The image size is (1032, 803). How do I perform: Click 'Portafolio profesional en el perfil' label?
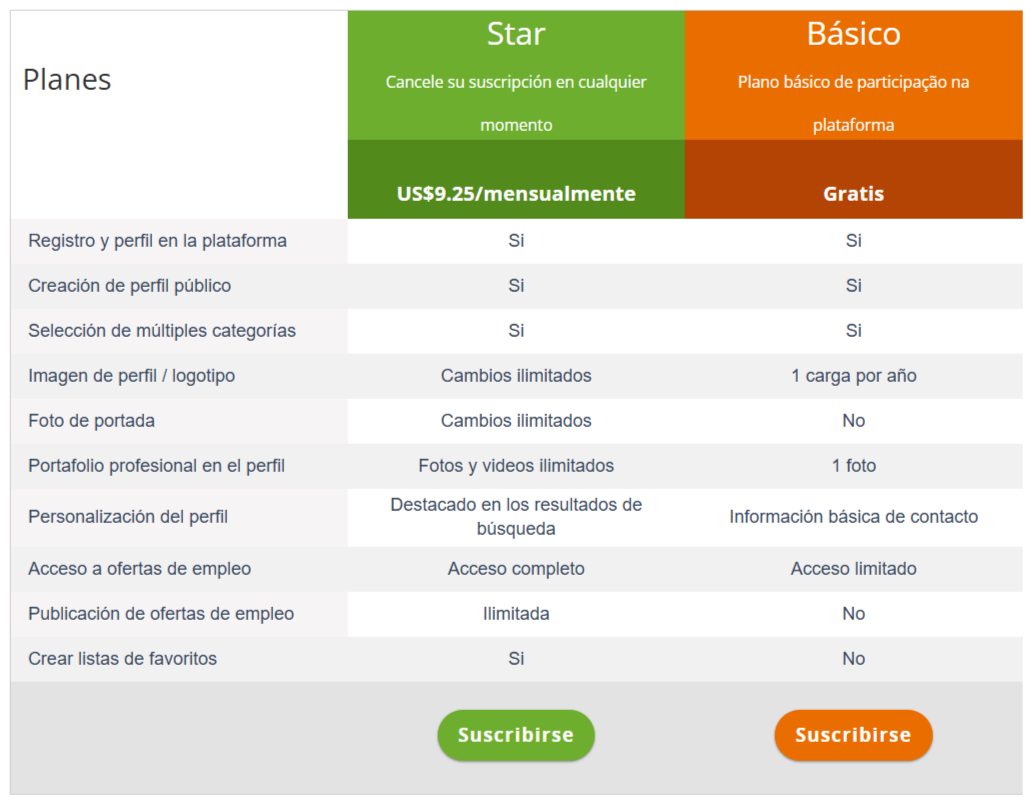157,465
